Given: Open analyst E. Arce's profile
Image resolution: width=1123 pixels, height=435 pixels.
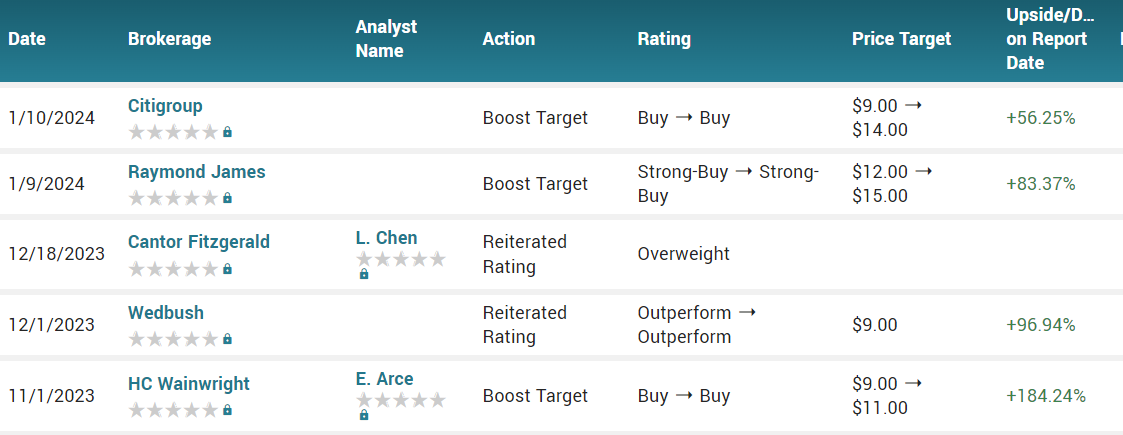Looking at the screenshot, I should [385, 379].
